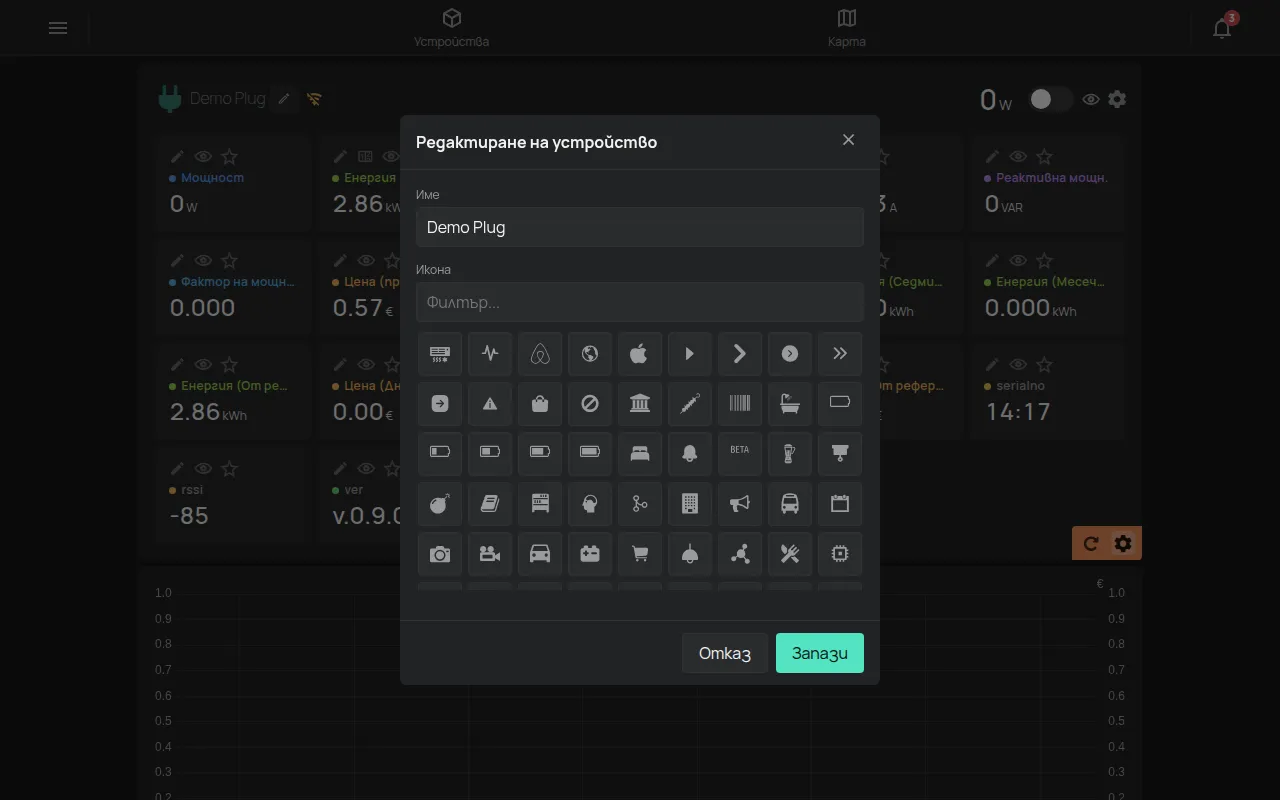Image resolution: width=1280 pixels, height=800 pixels.
Task: Open the Устройства devices tab
Action: pos(452,28)
